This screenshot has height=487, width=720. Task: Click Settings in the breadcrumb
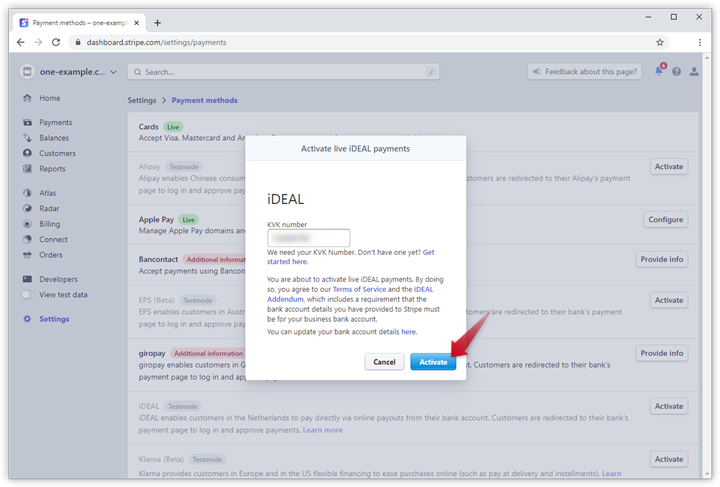click(142, 100)
